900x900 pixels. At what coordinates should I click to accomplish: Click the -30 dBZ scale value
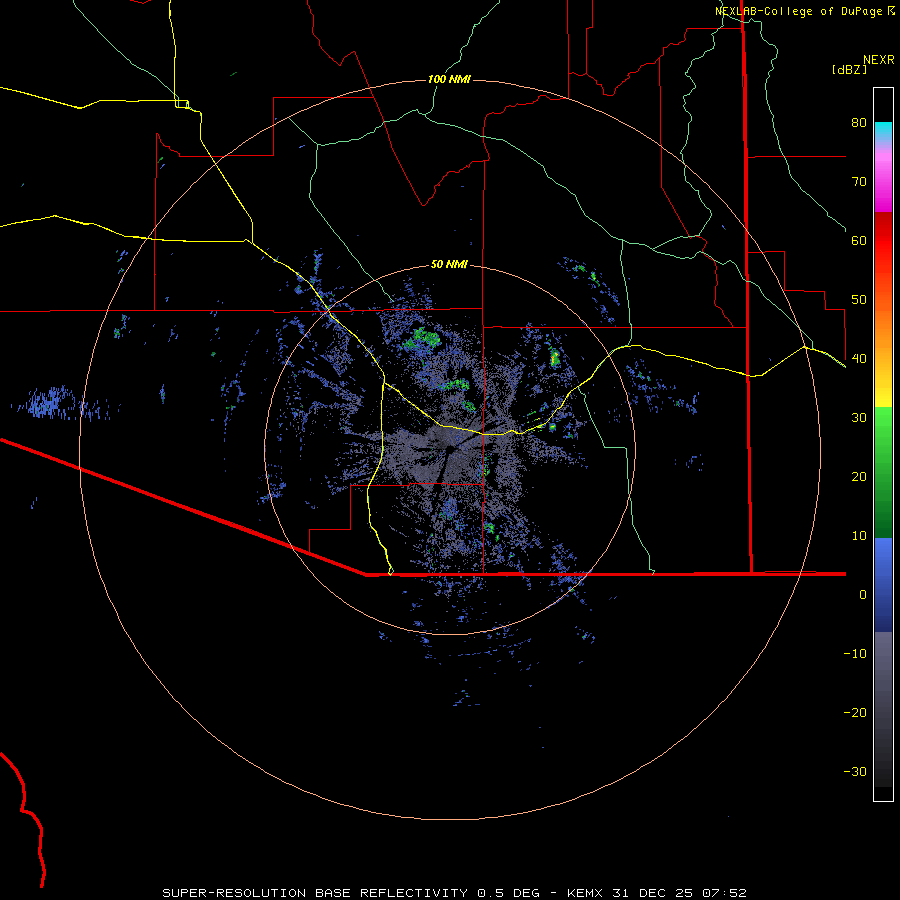pos(855,772)
